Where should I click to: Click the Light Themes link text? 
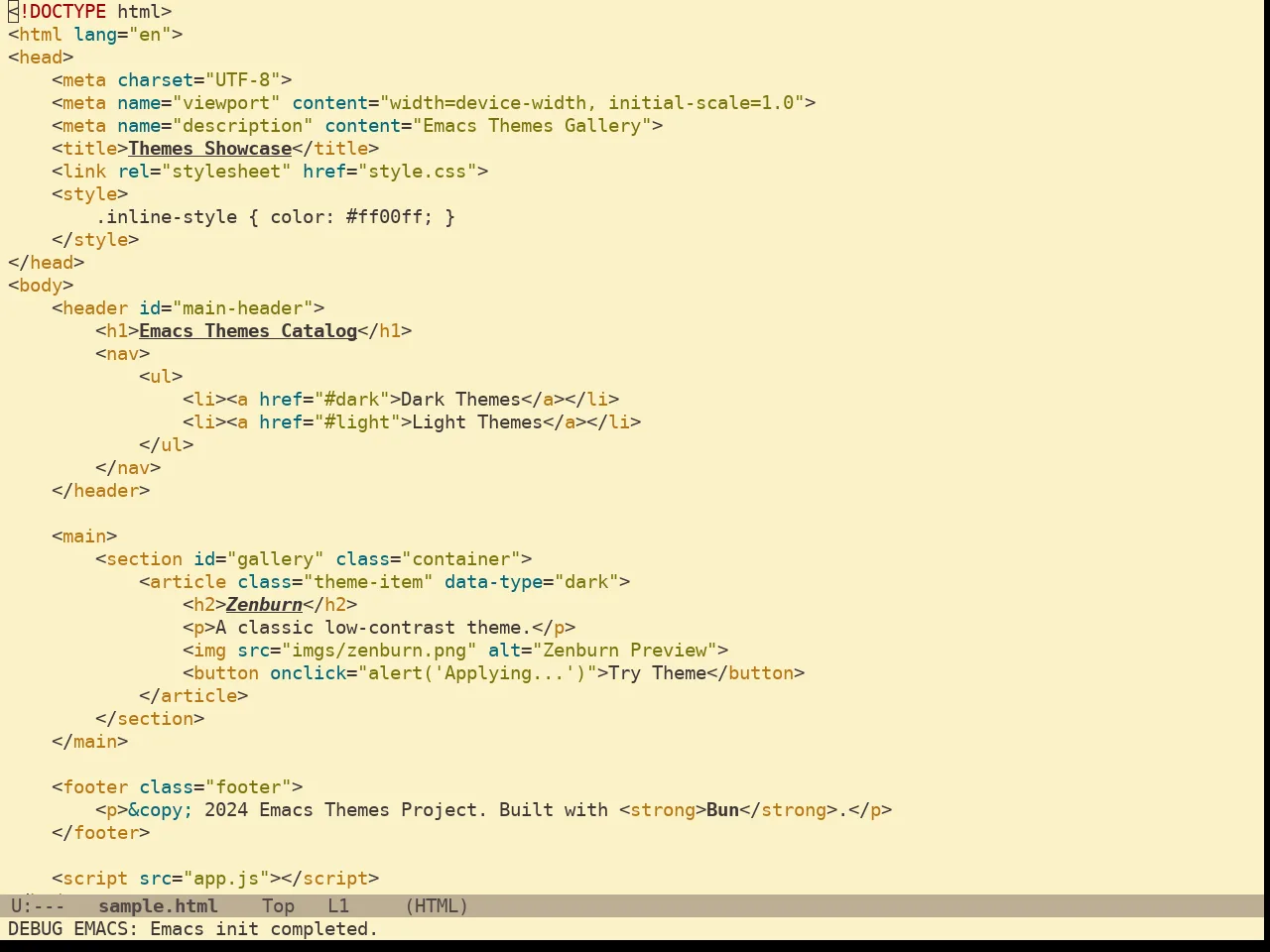[x=477, y=422]
